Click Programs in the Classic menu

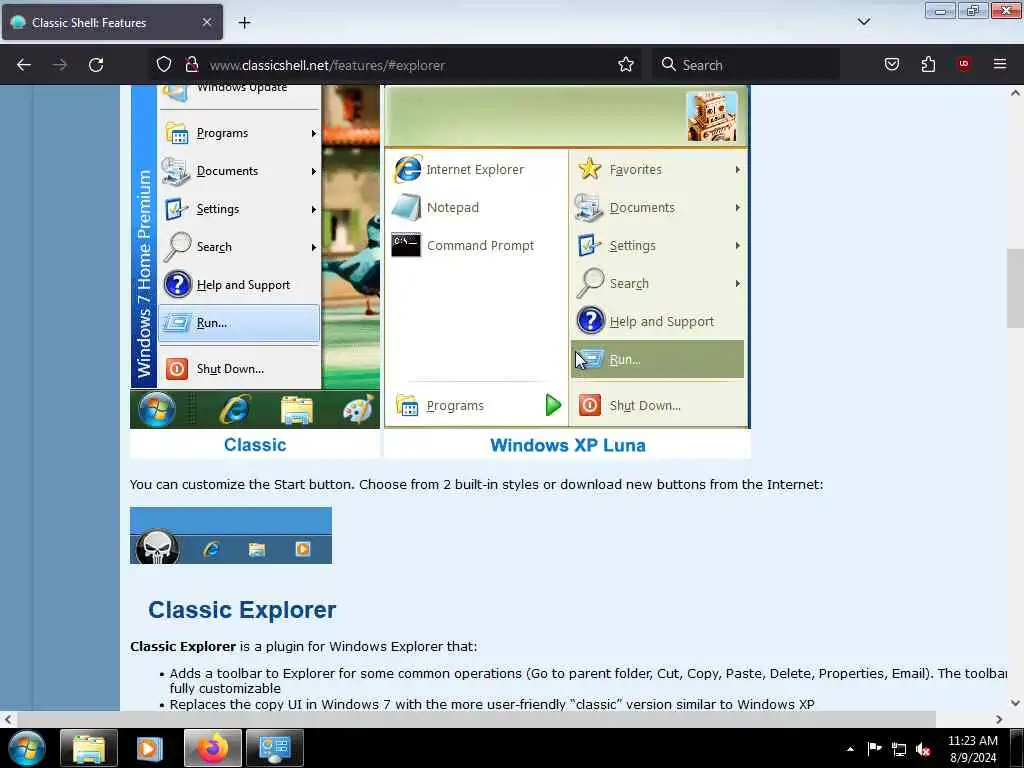click(x=238, y=133)
